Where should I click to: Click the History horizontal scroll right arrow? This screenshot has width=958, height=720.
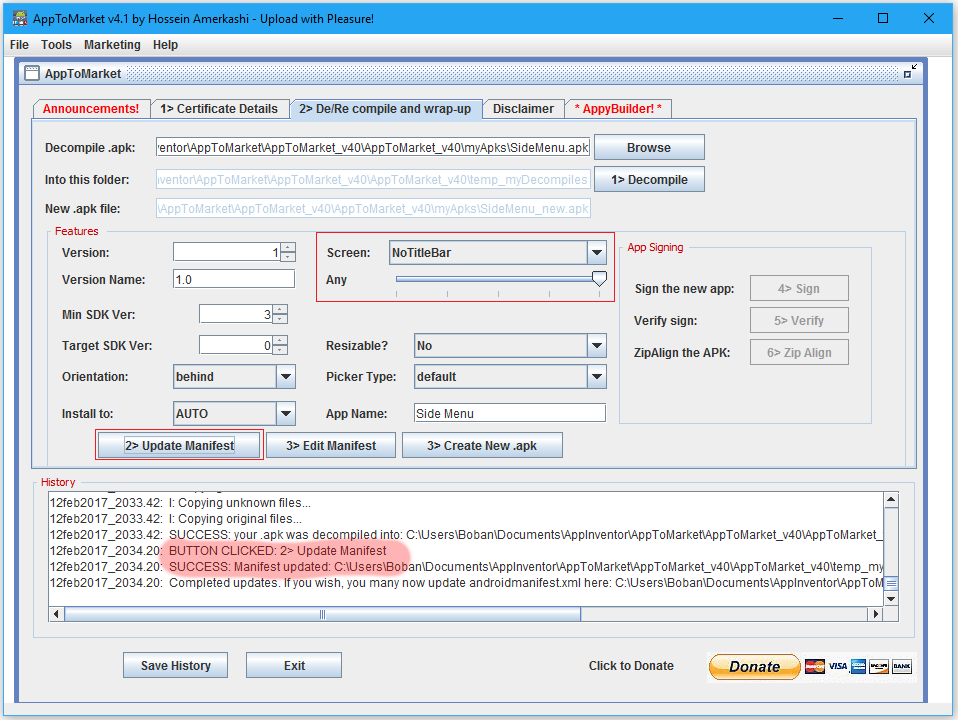[876, 614]
